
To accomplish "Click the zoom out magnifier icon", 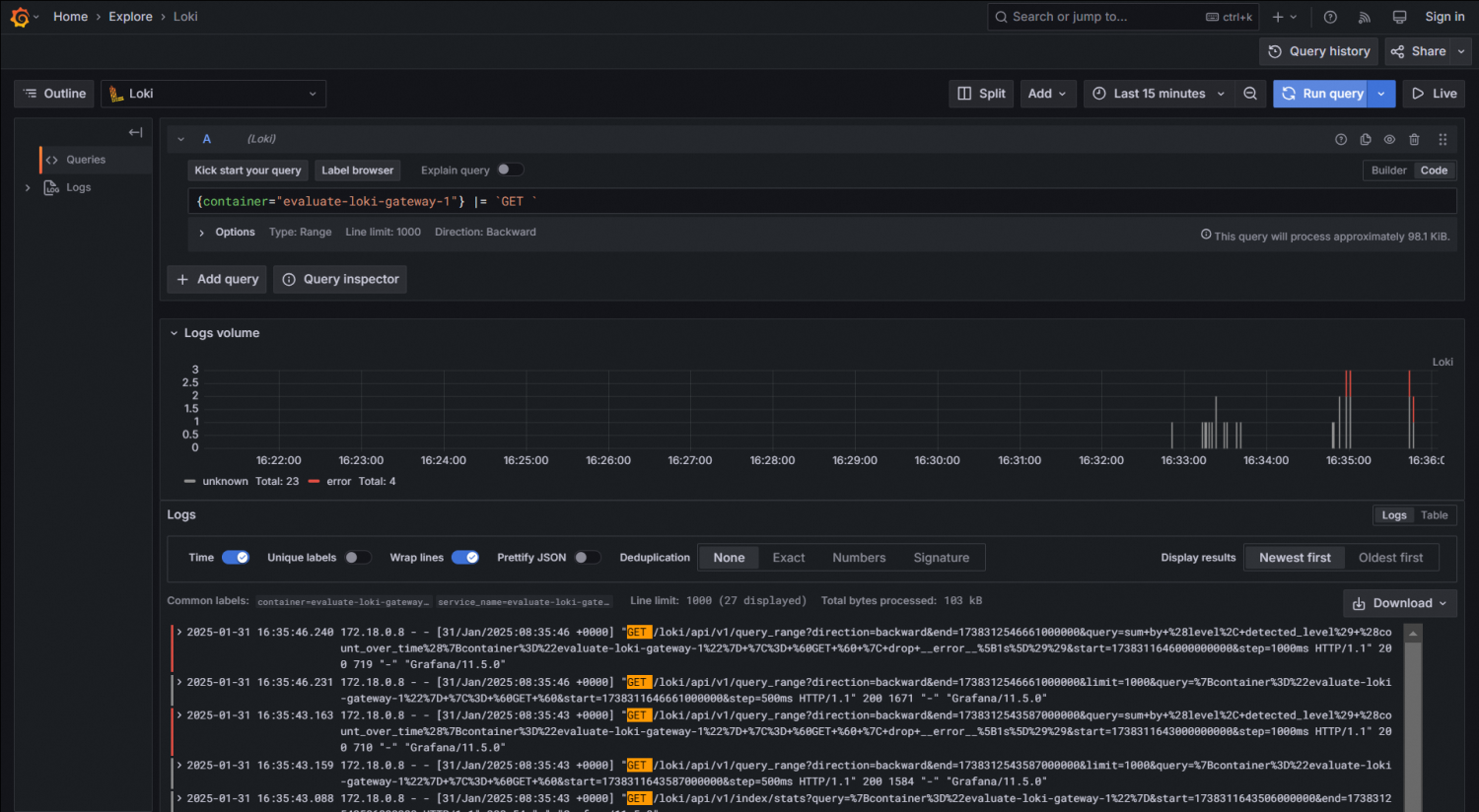I will tap(1250, 93).
